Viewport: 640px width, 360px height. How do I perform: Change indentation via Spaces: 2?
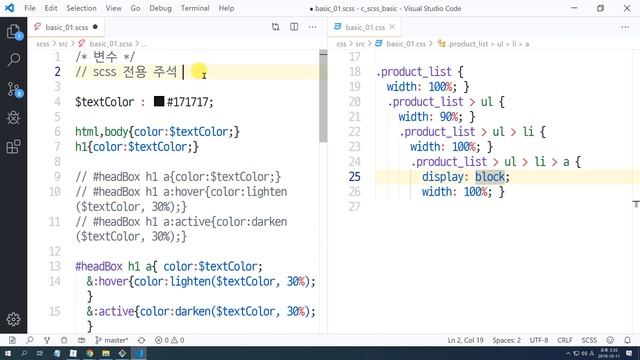(x=506, y=340)
